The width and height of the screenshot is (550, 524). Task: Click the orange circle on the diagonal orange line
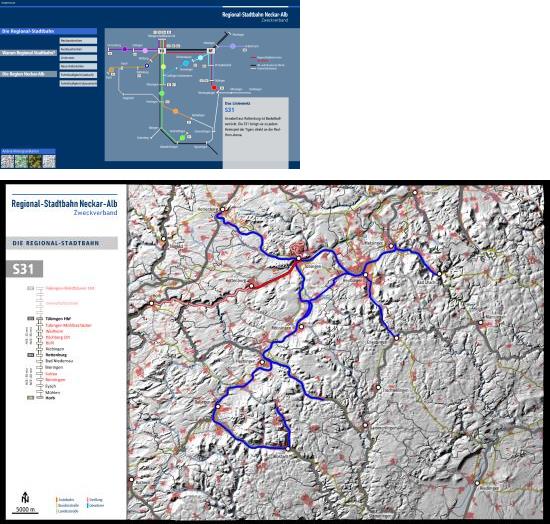point(175,111)
